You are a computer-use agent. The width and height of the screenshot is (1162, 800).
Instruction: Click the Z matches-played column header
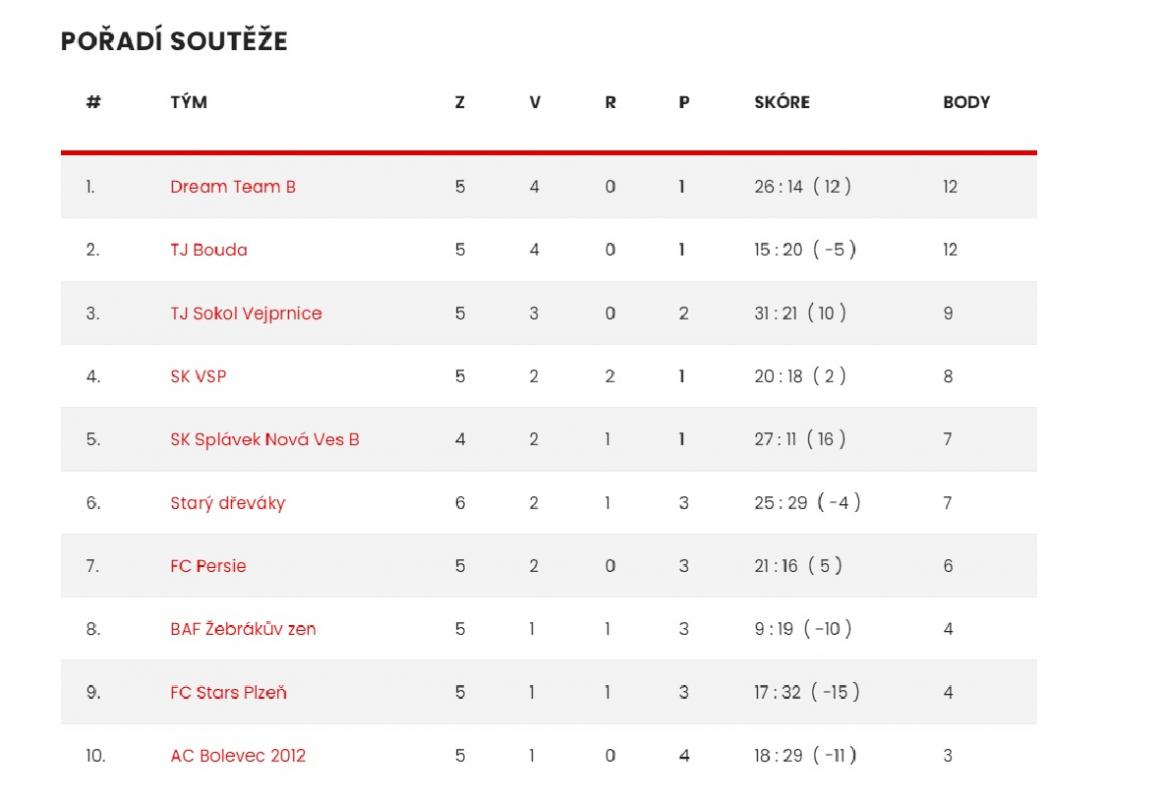pos(459,102)
